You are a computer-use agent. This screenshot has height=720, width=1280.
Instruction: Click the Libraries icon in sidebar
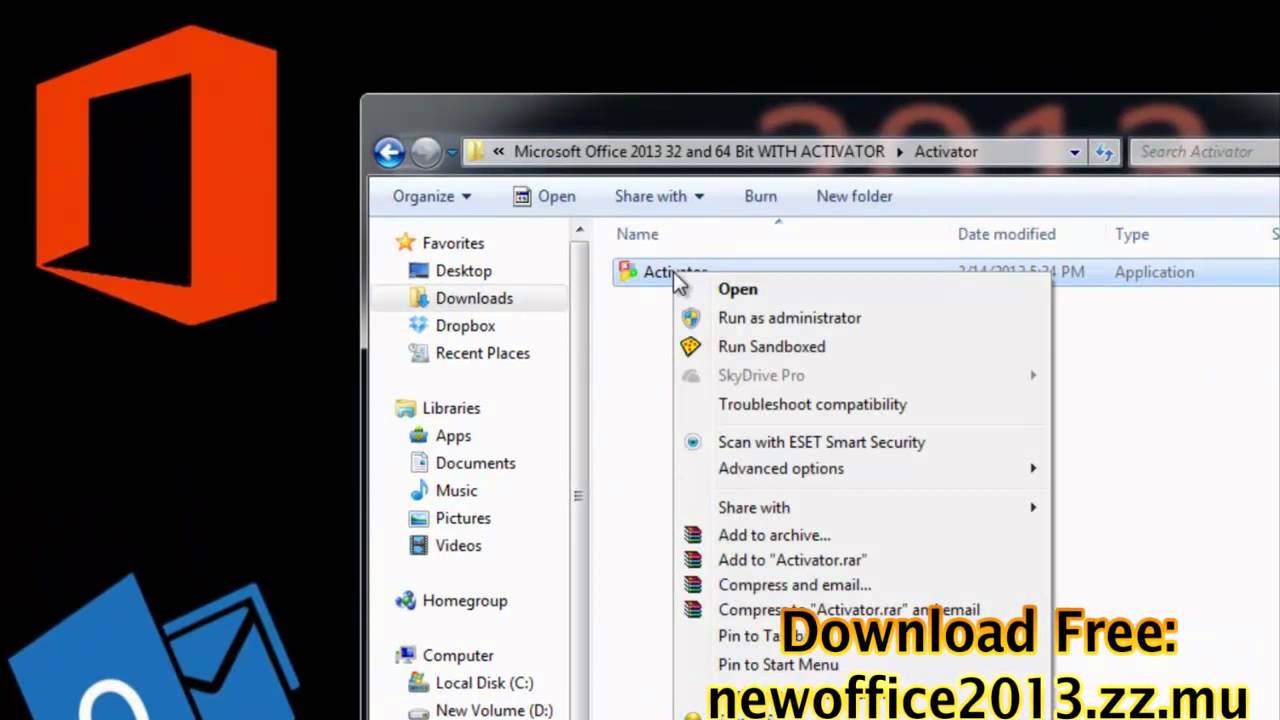tap(405, 408)
